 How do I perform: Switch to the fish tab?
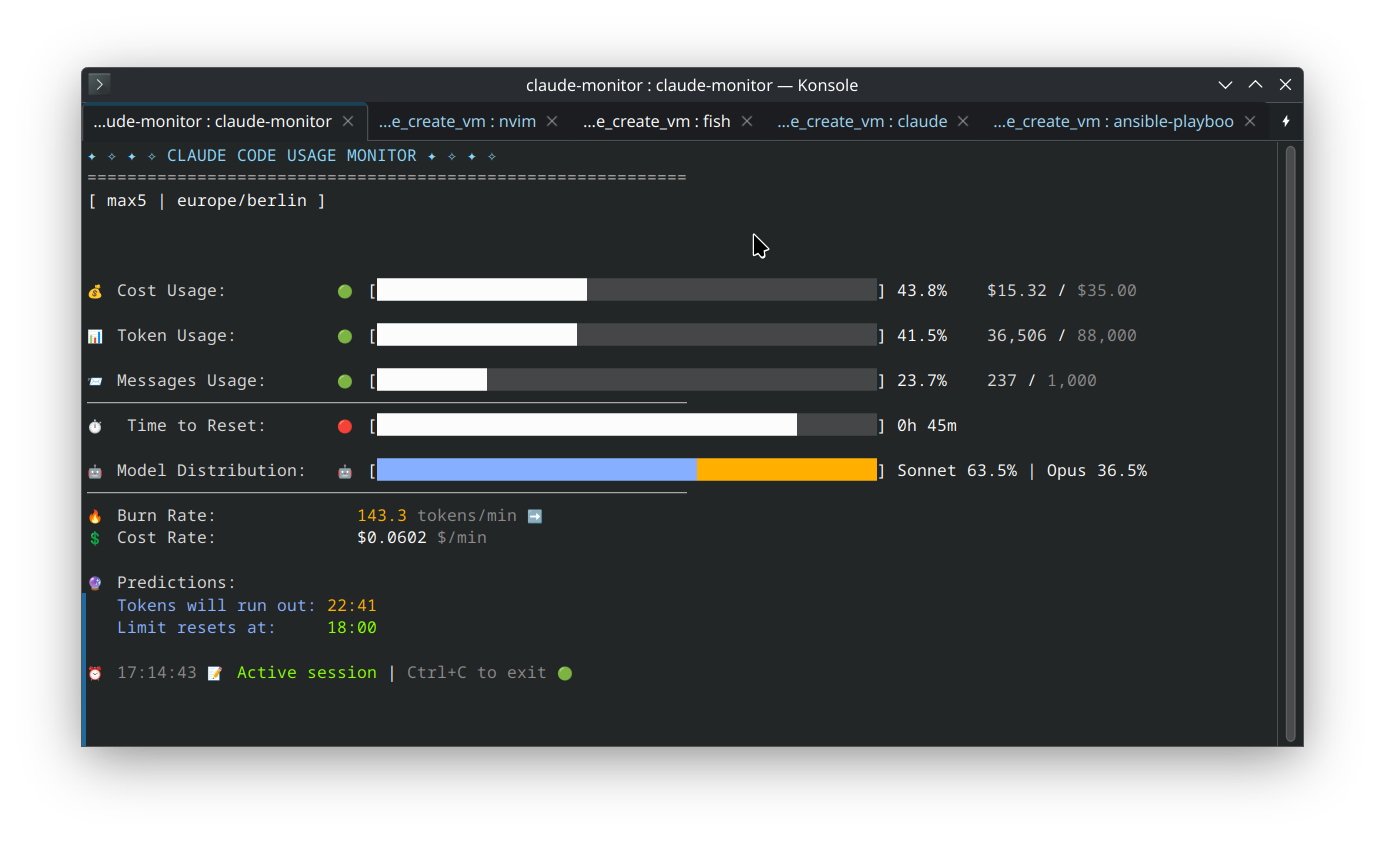(x=656, y=121)
